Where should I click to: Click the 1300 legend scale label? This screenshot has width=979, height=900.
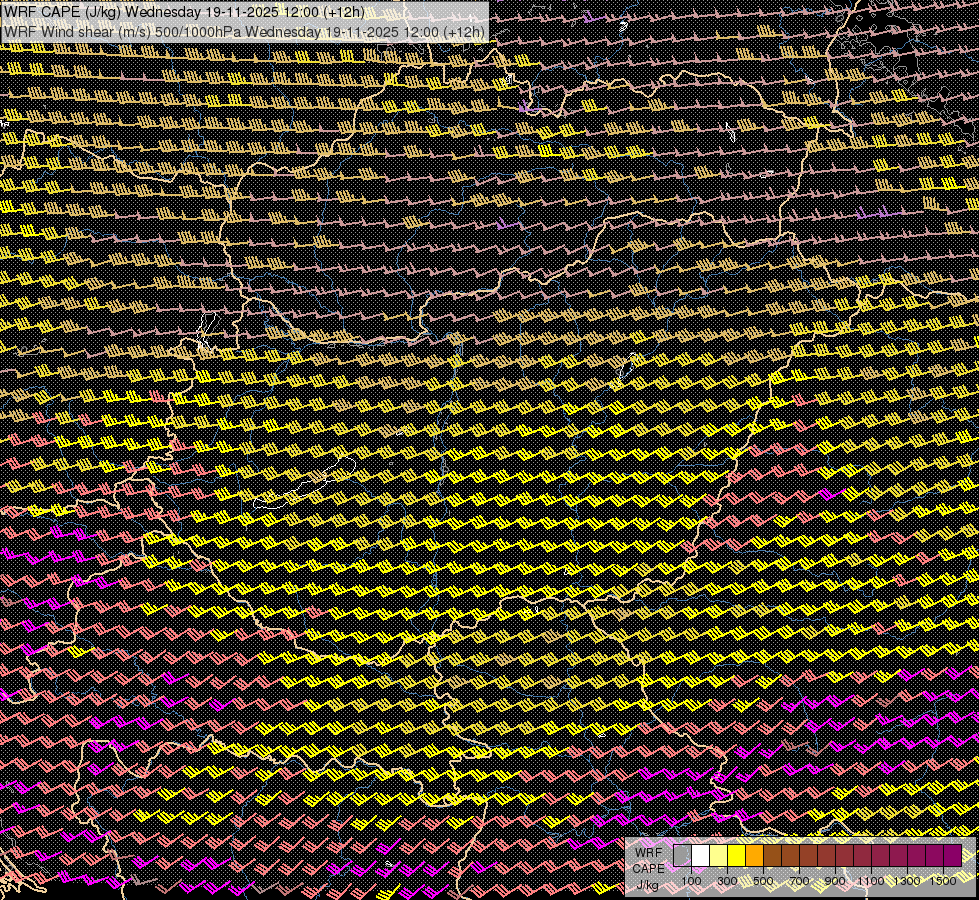907,881
